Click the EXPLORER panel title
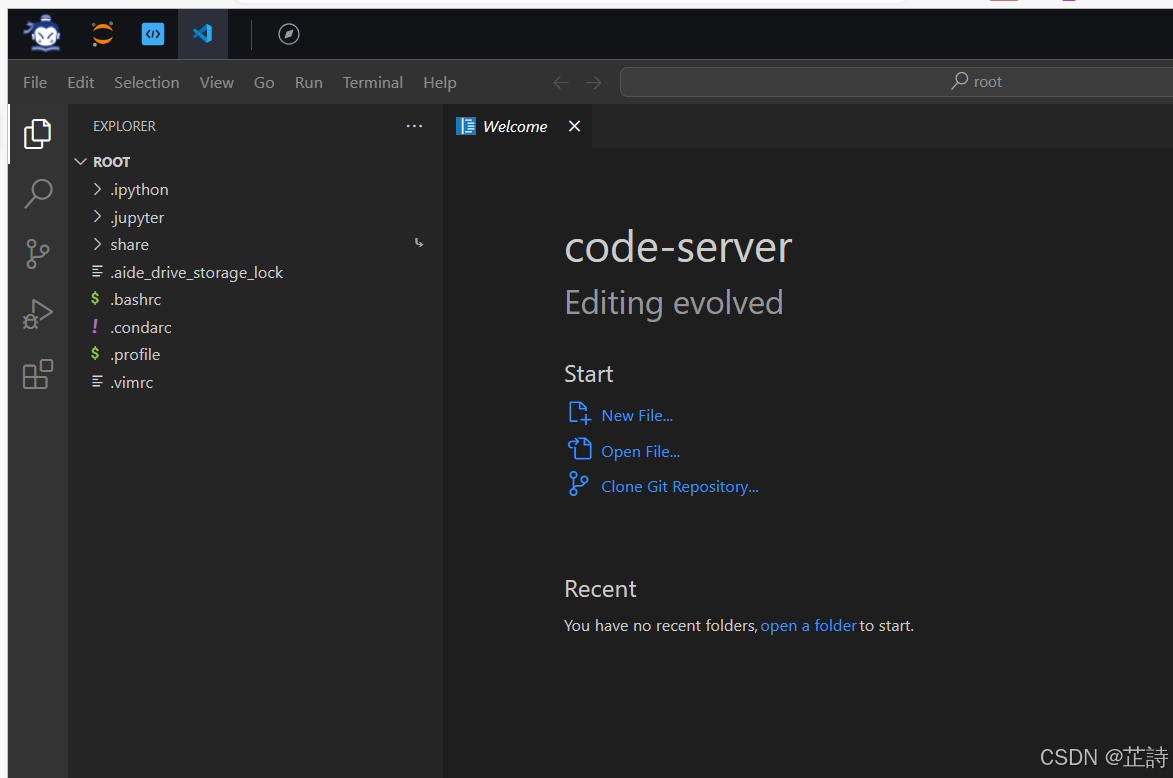Image resolution: width=1173 pixels, height=778 pixels. (124, 126)
